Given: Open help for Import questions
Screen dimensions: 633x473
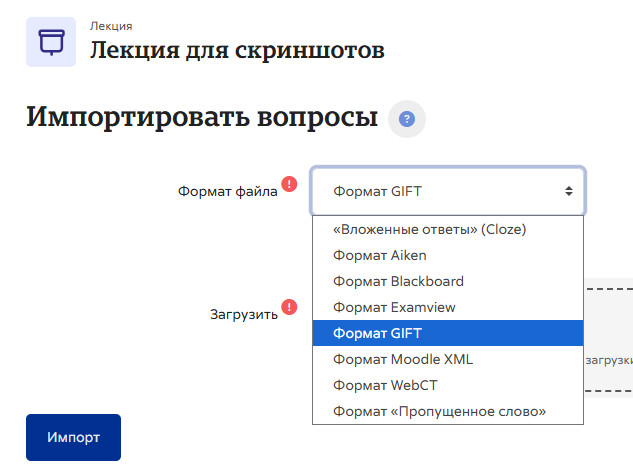Looking at the screenshot, I should point(406,119).
